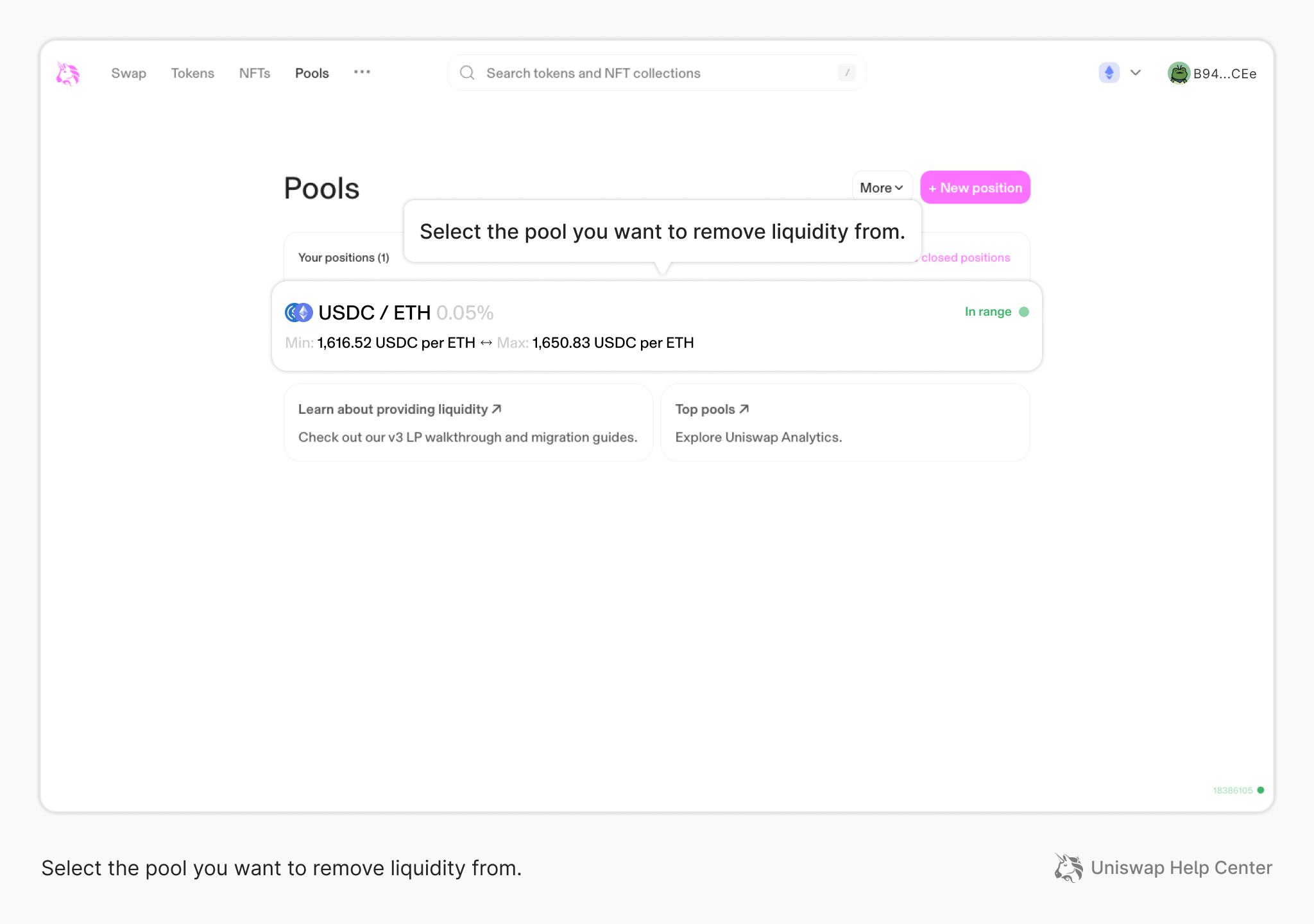Viewport: 1314px width, 924px height.
Task: Click the search magnifier icon
Action: tap(467, 73)
